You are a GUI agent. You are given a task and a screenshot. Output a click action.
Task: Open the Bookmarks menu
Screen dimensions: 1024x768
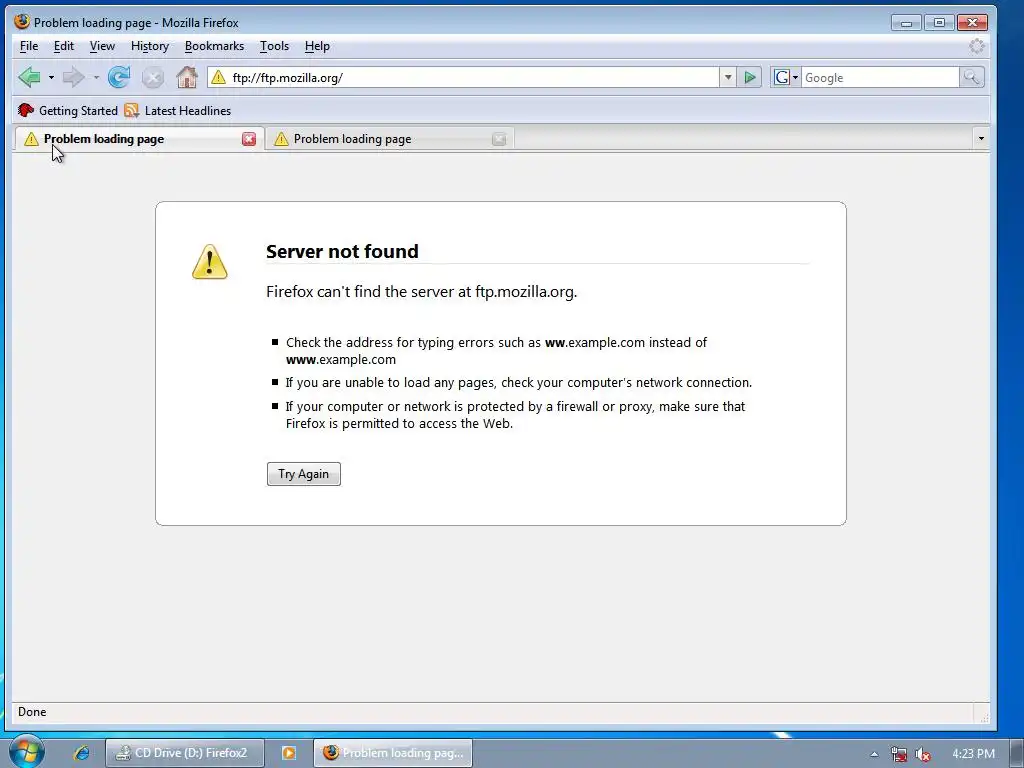coord(214,46)
